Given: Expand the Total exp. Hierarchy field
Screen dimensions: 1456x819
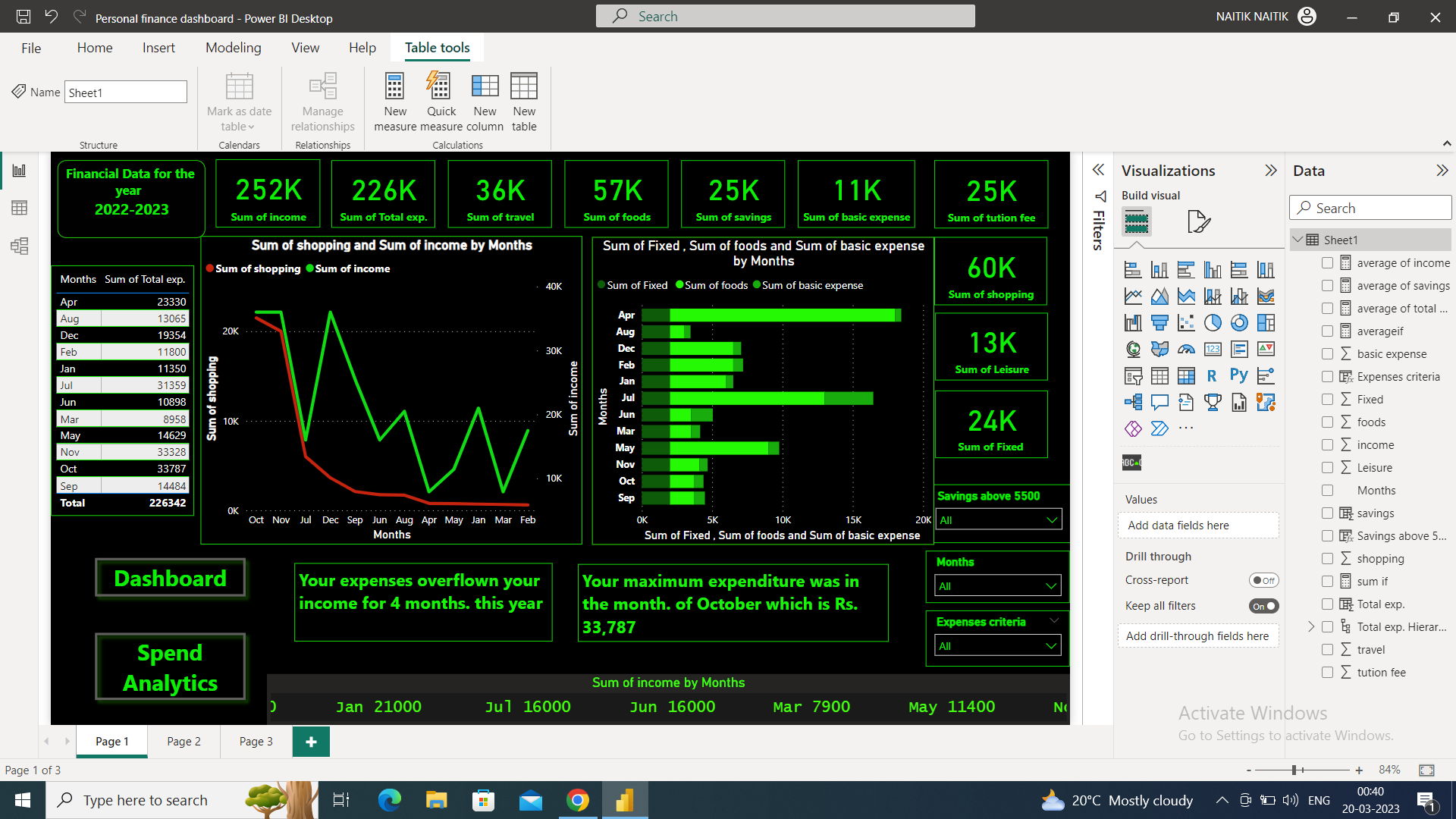Looking at the screenshot, I should (1311, 626).
